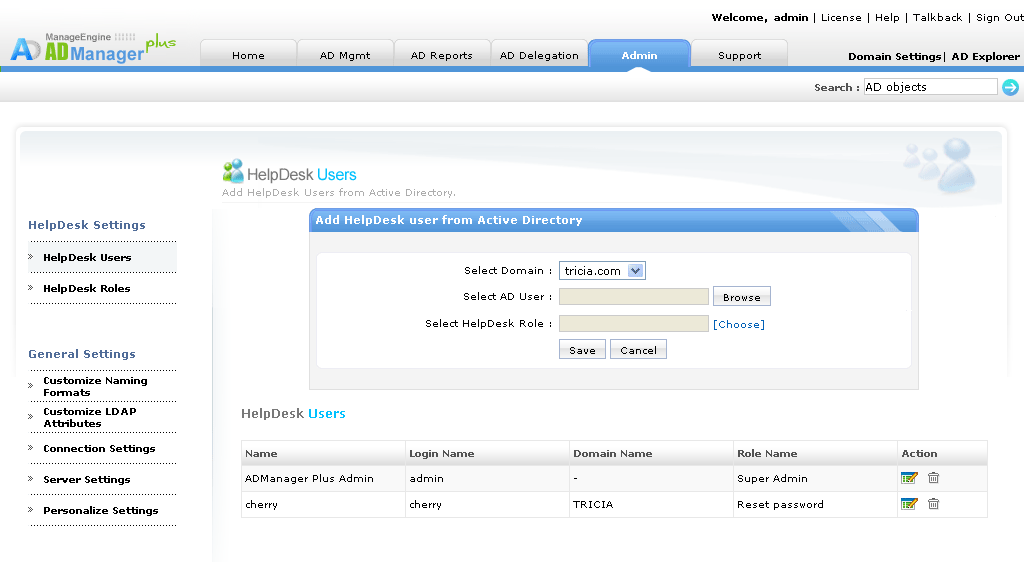This screenshot has width=1024, height=562.
Task: Click the Select HelpDesk Role field
Action: click(633, 324)
